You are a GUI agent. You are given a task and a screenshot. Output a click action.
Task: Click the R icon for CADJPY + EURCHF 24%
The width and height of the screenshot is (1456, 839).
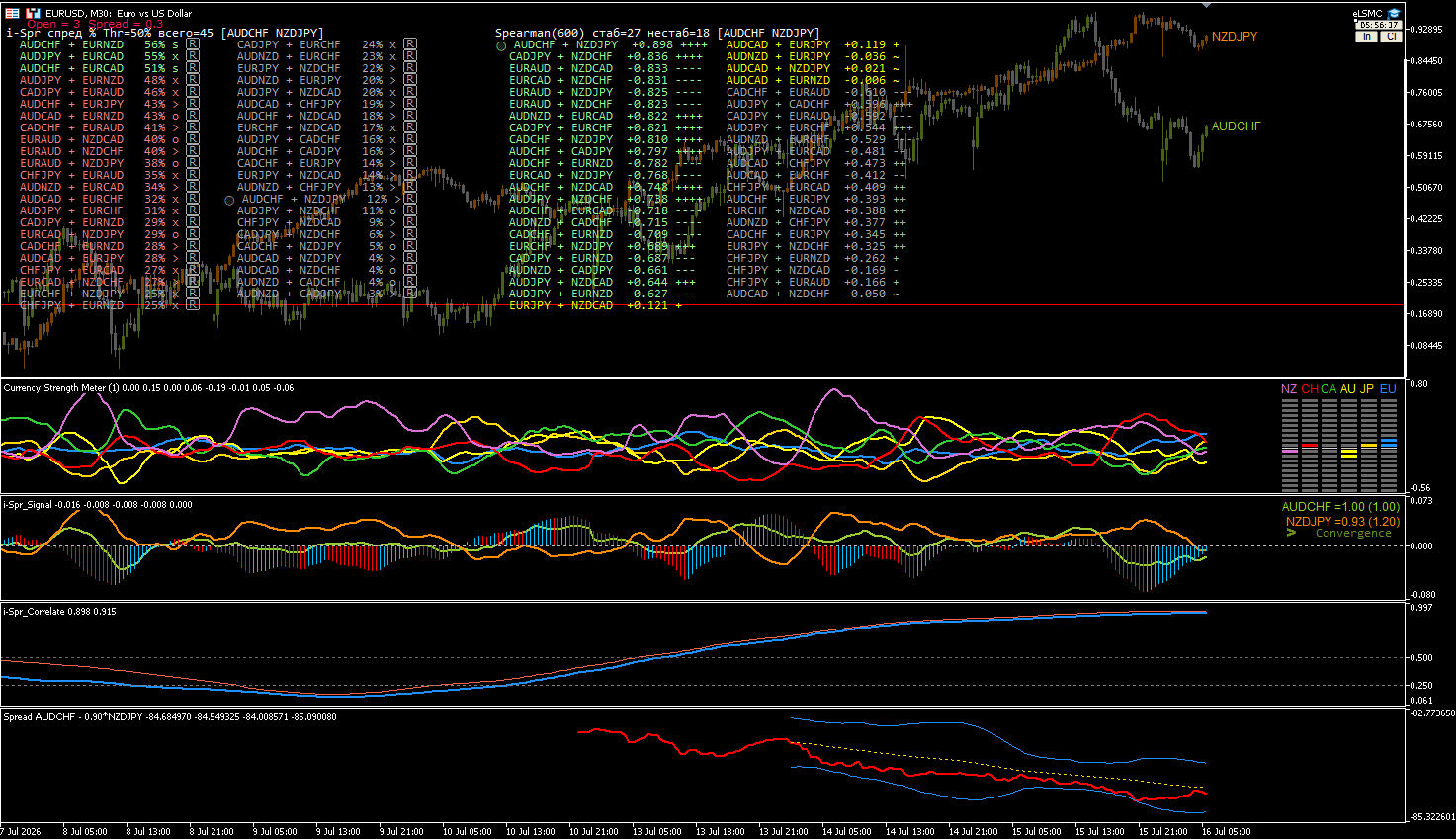click(x=410, y=44)
